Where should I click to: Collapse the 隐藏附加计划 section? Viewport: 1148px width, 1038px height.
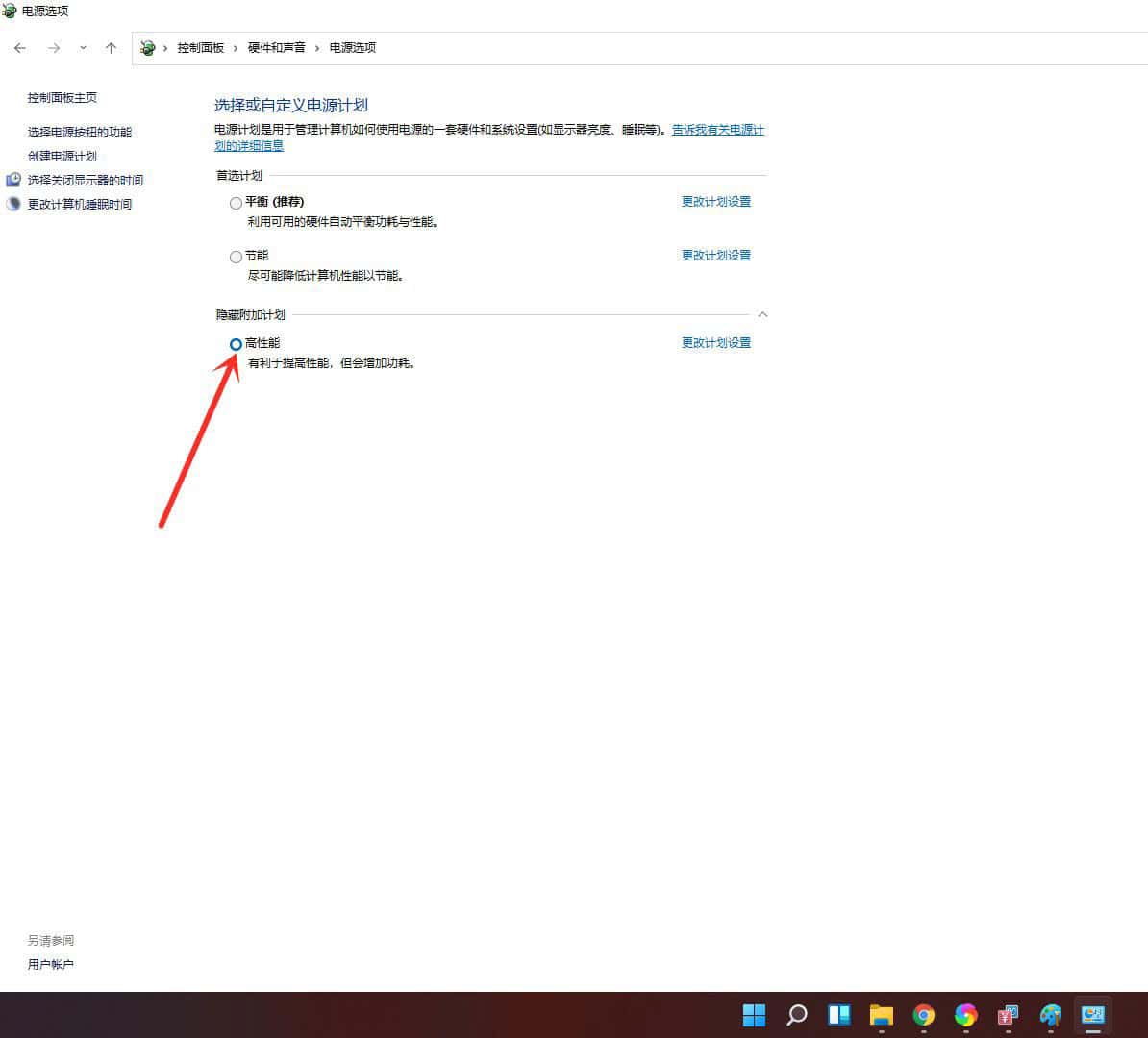click(761, 314)
